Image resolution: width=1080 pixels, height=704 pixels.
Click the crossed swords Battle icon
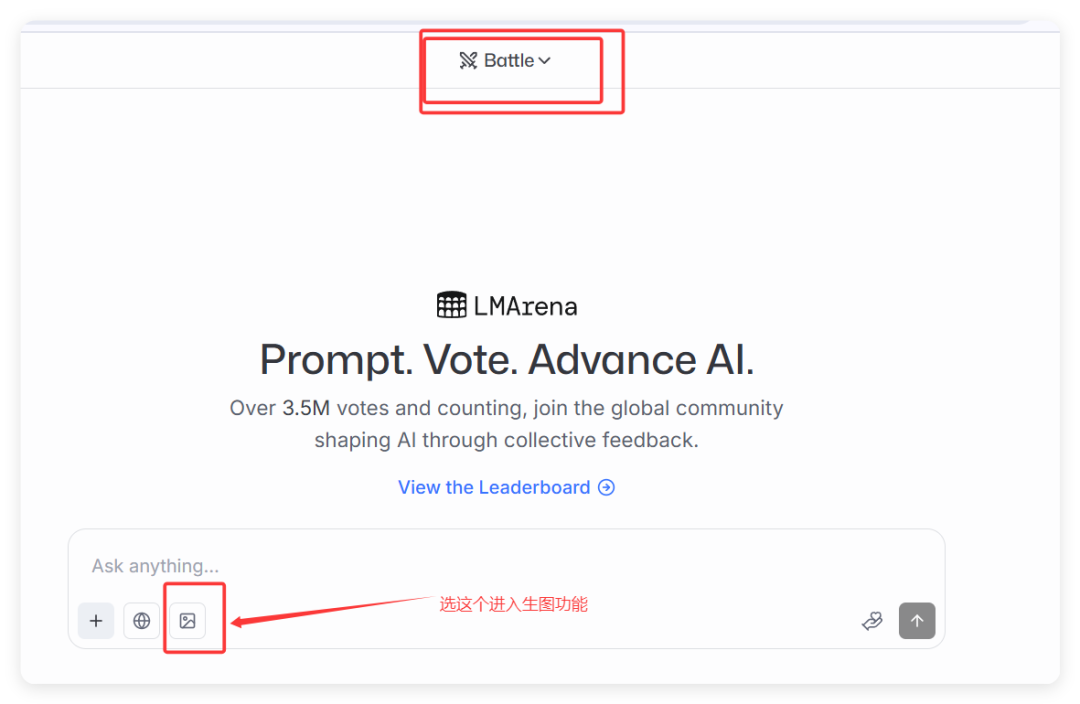[x=468, y=61]
